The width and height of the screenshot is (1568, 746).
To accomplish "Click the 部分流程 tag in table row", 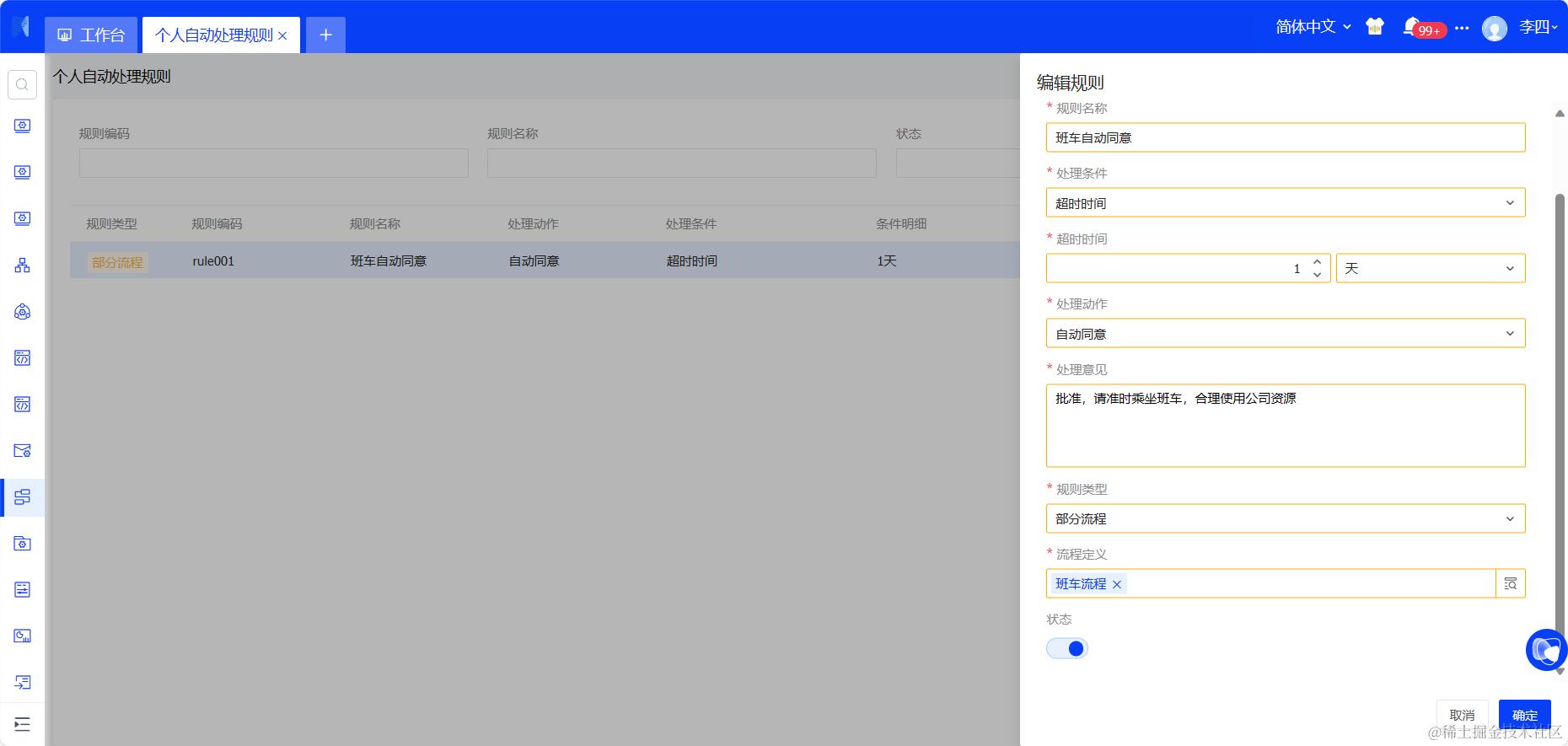I will pyautogui.click(x=117, y=262).
